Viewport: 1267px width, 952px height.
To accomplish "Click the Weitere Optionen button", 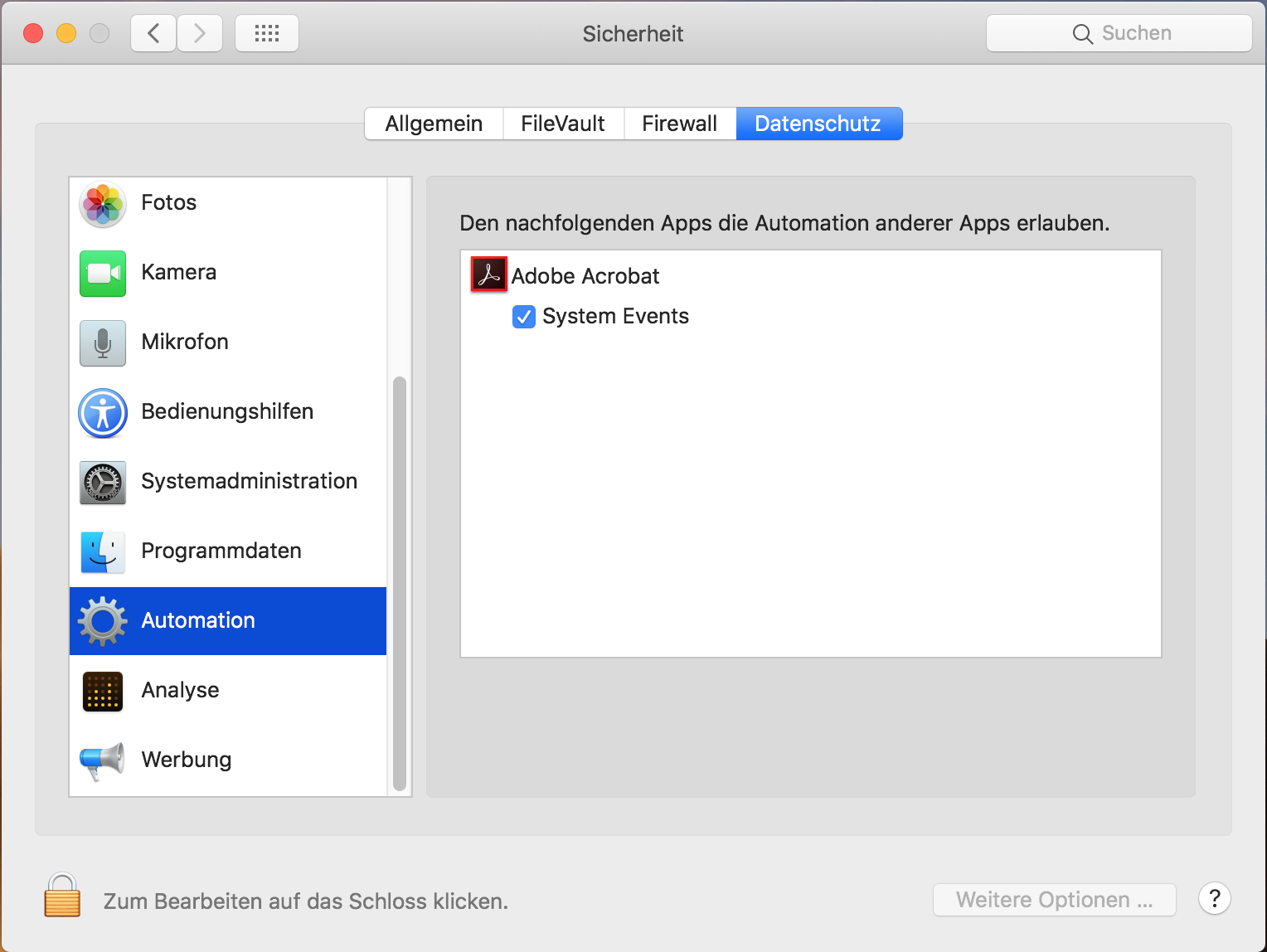I will 1054,900.
